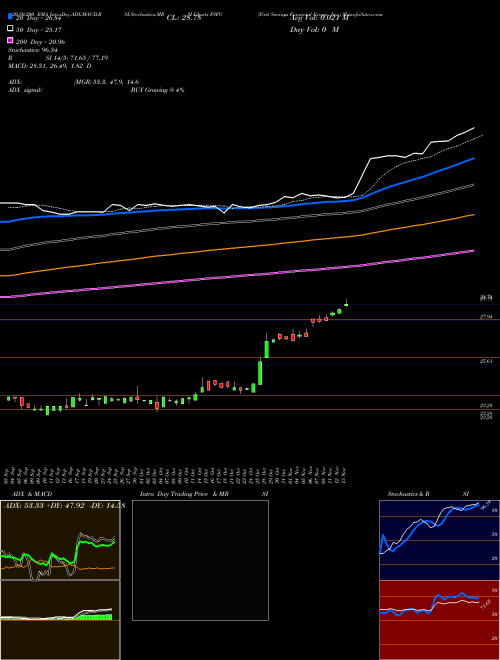This screenshot has height=660, width=500.
Task: Click the magenta 200 Day legend swatch
Action: 11,40
